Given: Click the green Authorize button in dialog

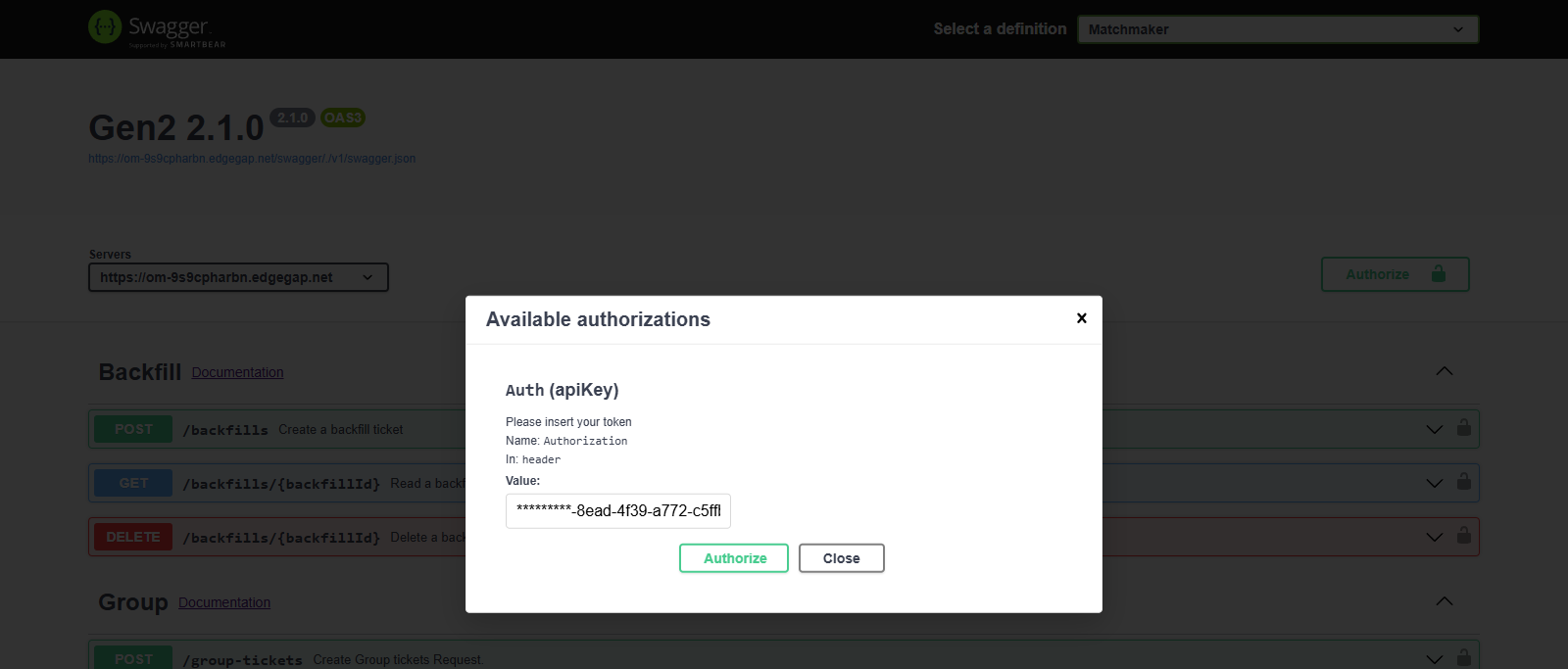Looking at the screenshot, I should pos(734,558).
